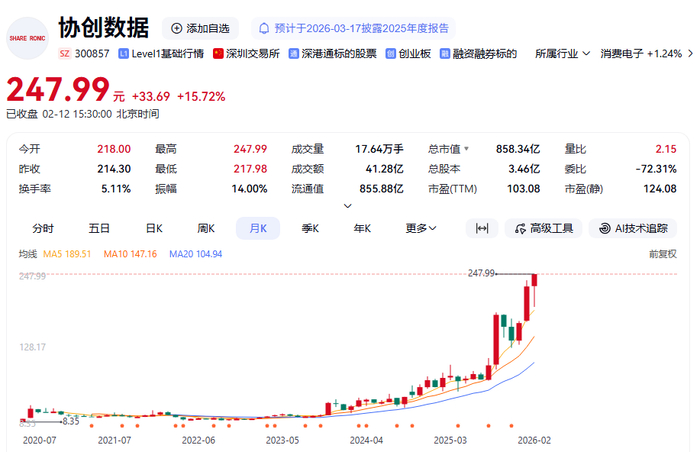Expand more quote data with down chevron
Image resolution: width=700 pixels, height=452 pixels.
tap(348, 206)
